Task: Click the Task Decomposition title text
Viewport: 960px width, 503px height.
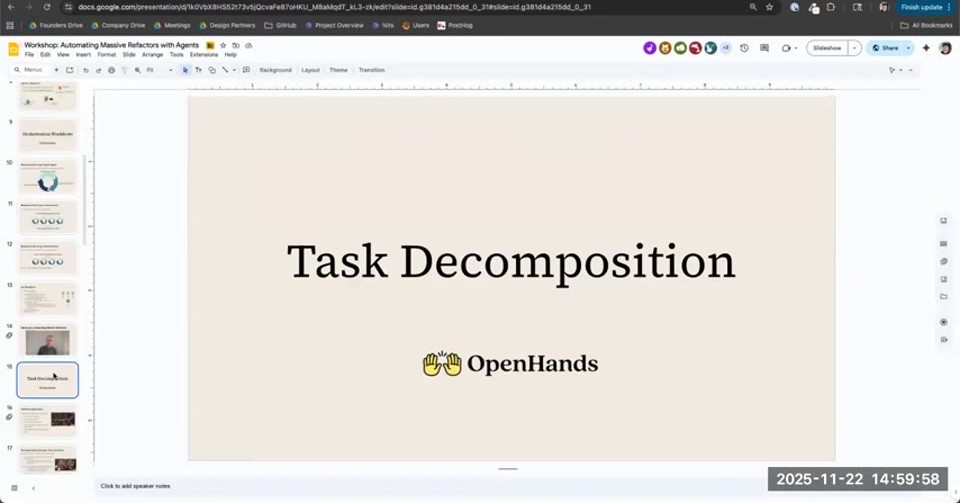Action: tap(511, 262)
